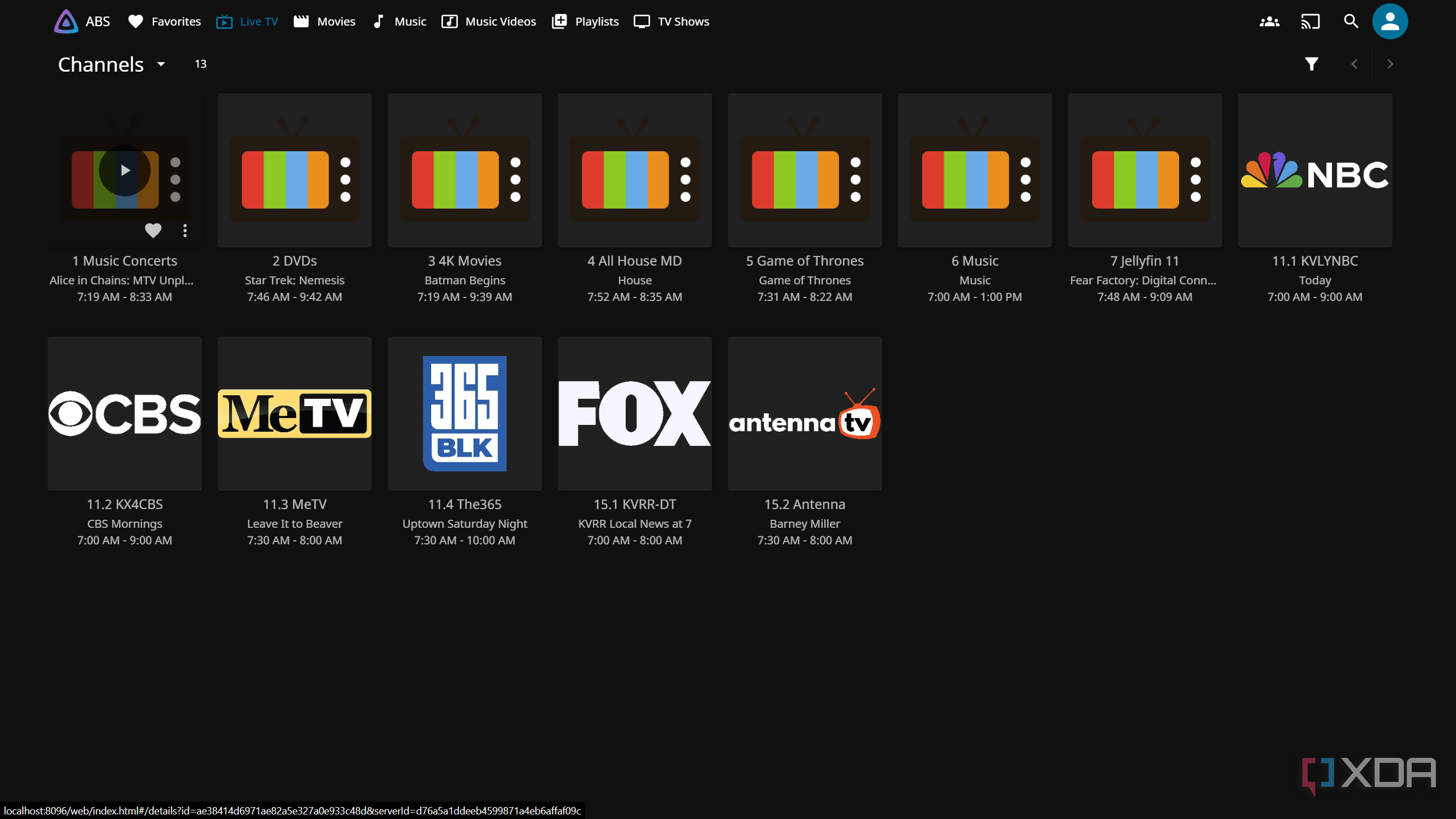The height and width of the screenshot is (819, 1456).
Task: Click the 'KVRR Local News at 7' link
Action: point(635,524)
